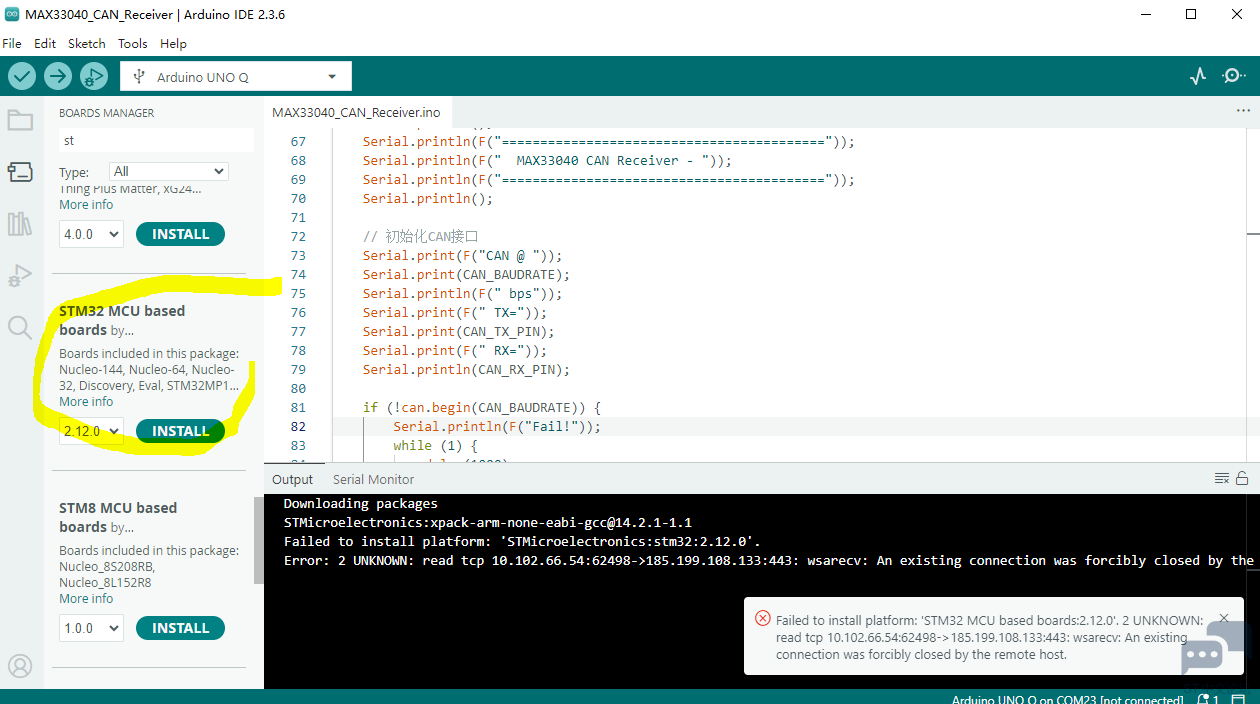Screen dimensions: 1260x704
Task: Switch to the Output tab
Action: (293, 479)
